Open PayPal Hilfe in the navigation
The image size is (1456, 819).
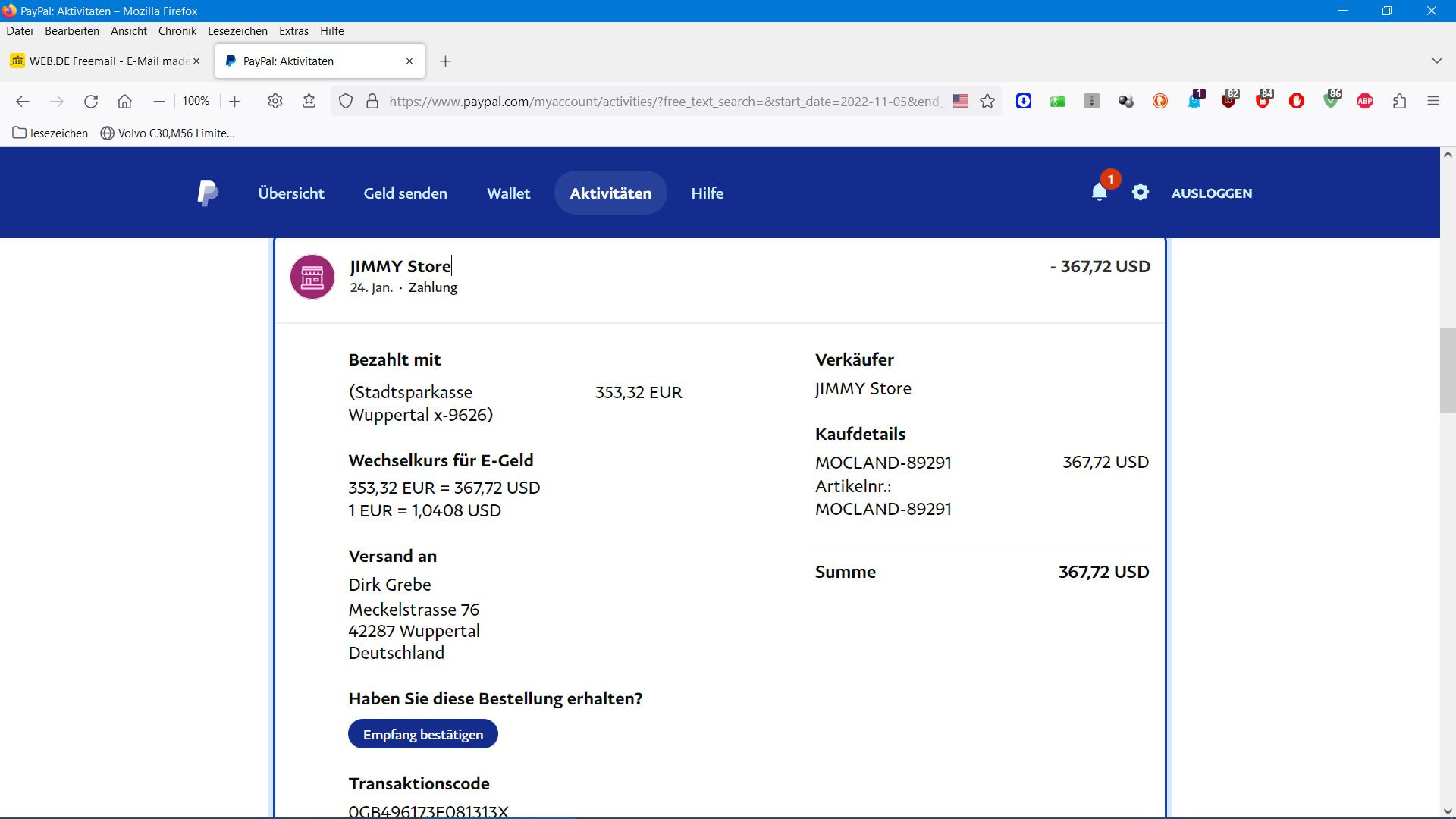click(x=708, y=193)
